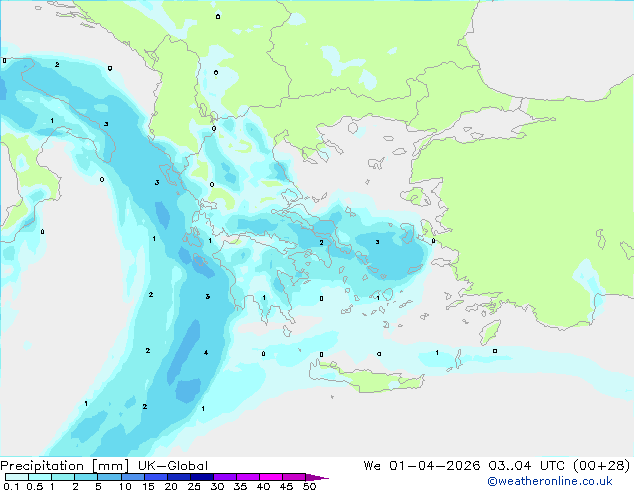This screenshot has width=634, height=490.
Task: Click the 'We 01-04-2026' date text
Action: [x=422, y=466]
